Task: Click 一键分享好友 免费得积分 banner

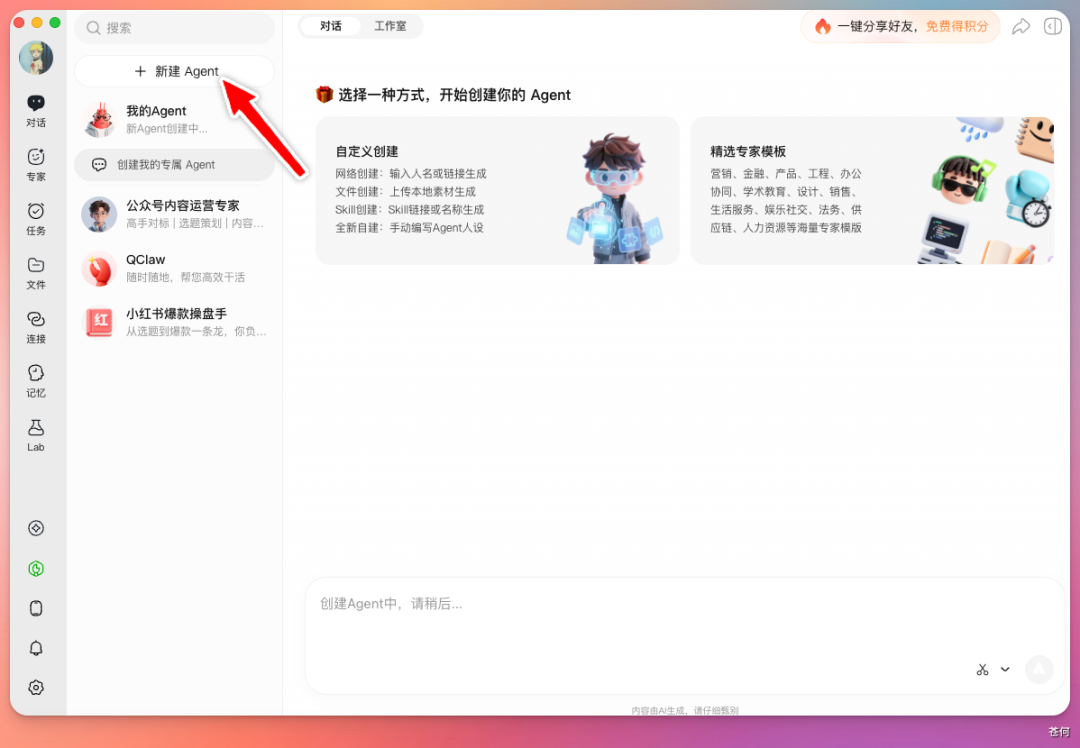Action: point(900,26)
